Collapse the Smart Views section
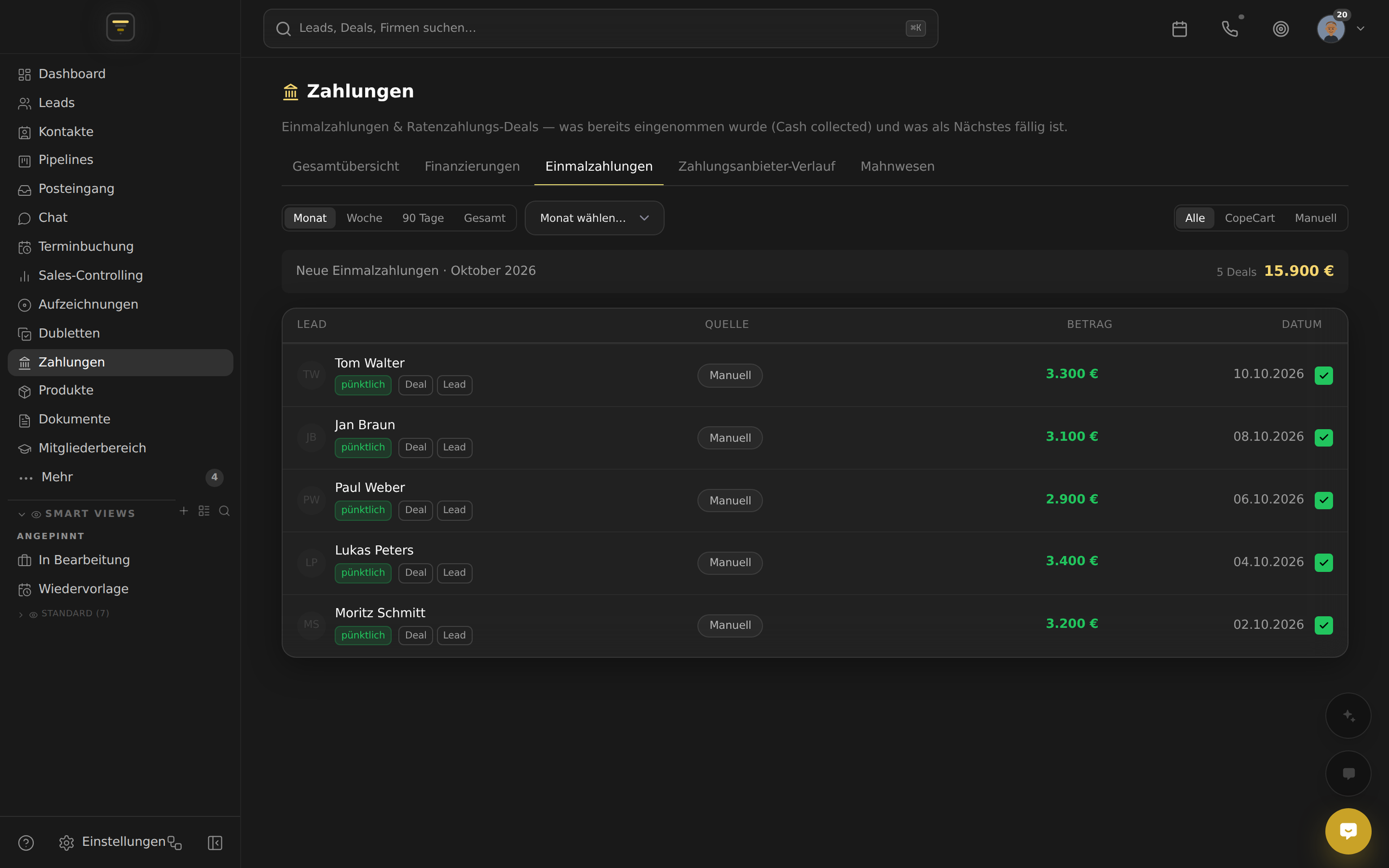Image resolution: width=1389 pixels, height=868 pixels. pos(22,514)
